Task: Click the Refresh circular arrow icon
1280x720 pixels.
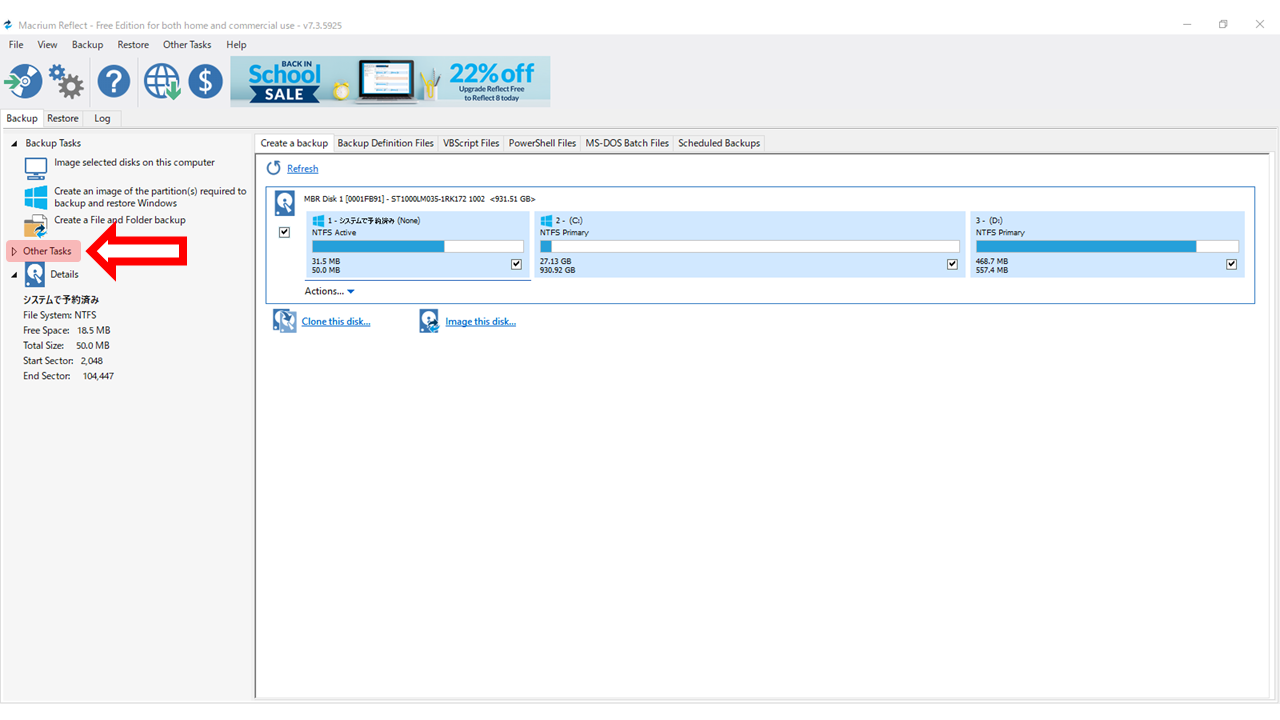Action: (274, 169)
